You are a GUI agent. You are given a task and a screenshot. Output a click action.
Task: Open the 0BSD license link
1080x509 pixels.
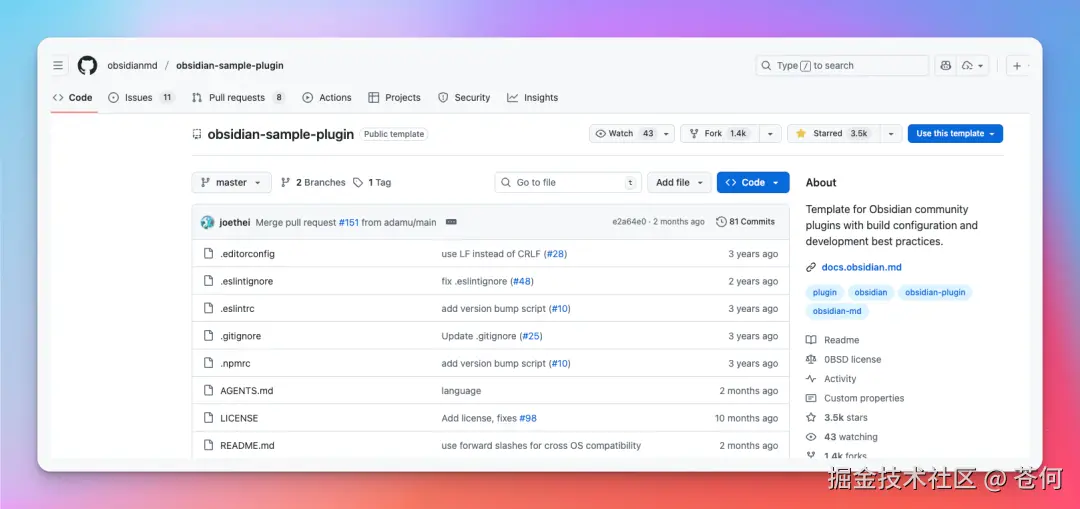pos(852,359)
